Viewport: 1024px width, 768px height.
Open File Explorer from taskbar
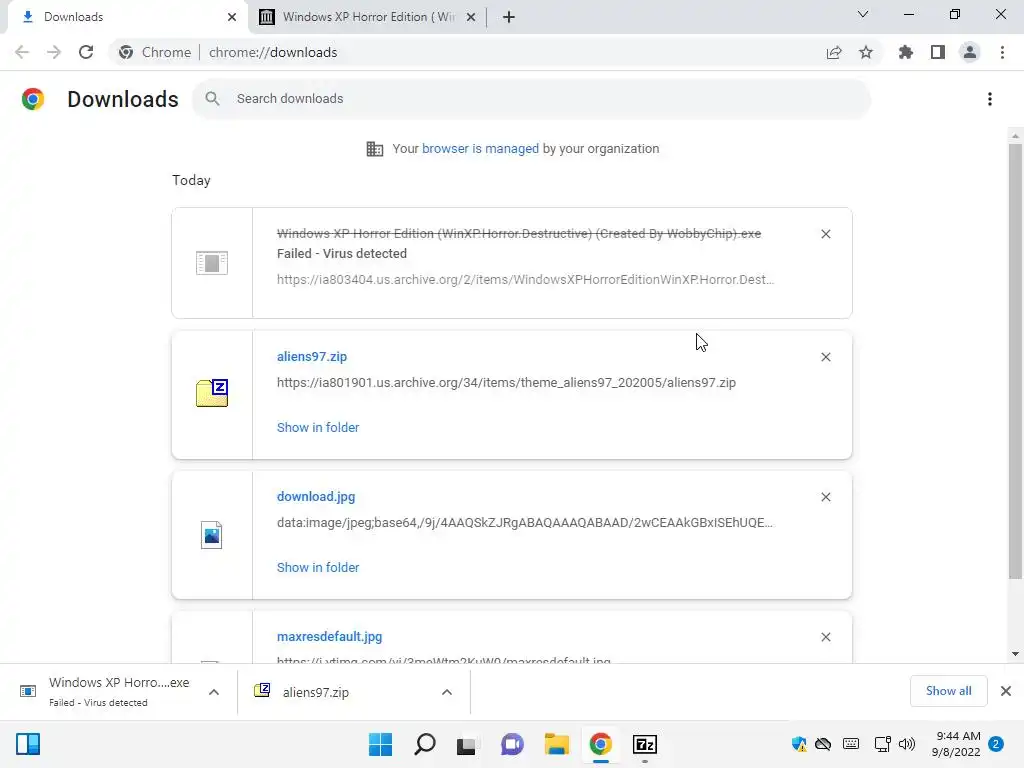point(556,744)
